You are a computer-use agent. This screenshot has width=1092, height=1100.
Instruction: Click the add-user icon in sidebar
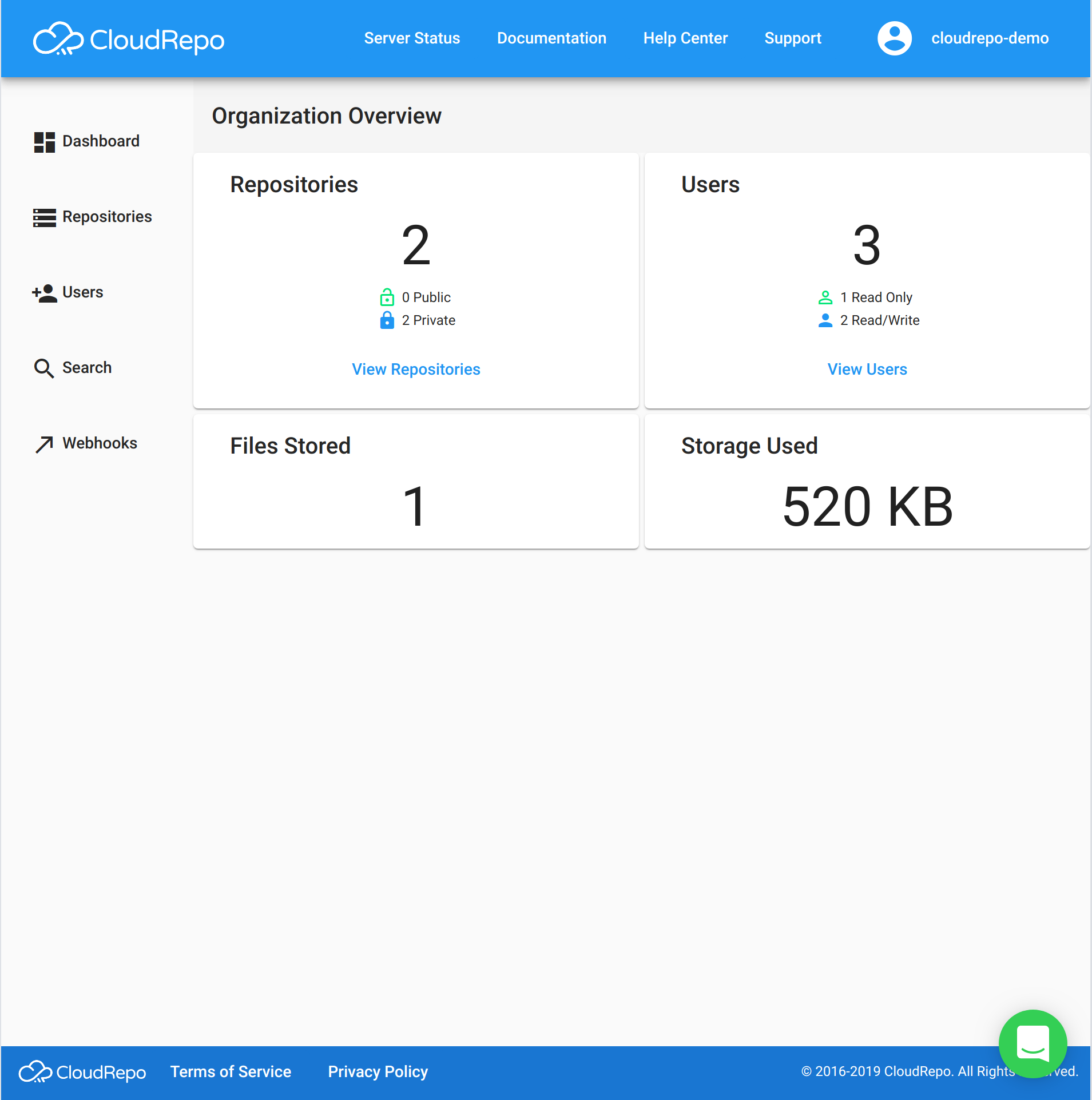[44, 293]
